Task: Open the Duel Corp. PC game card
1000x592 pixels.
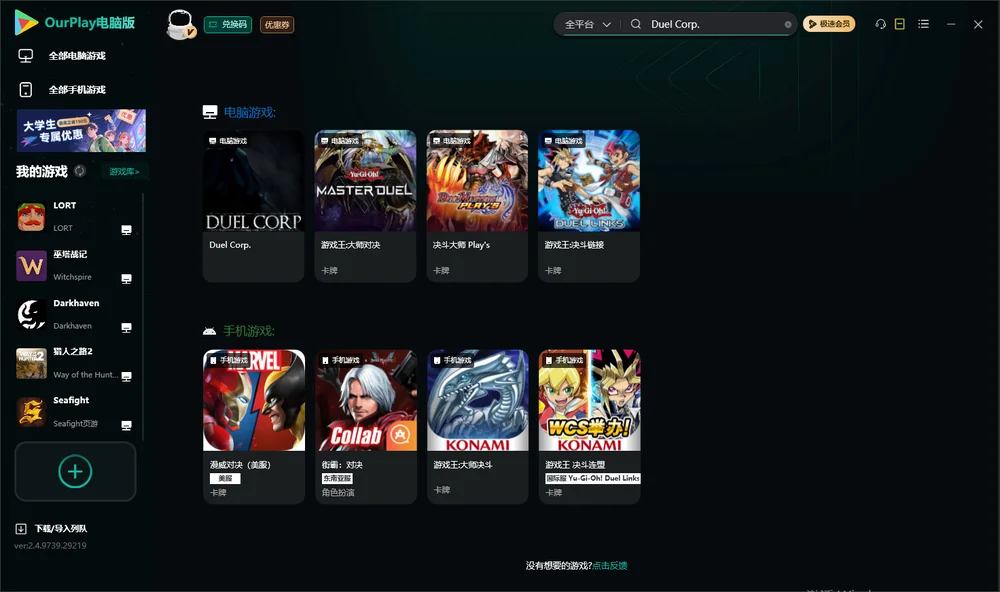Action: tap(253, 205)
